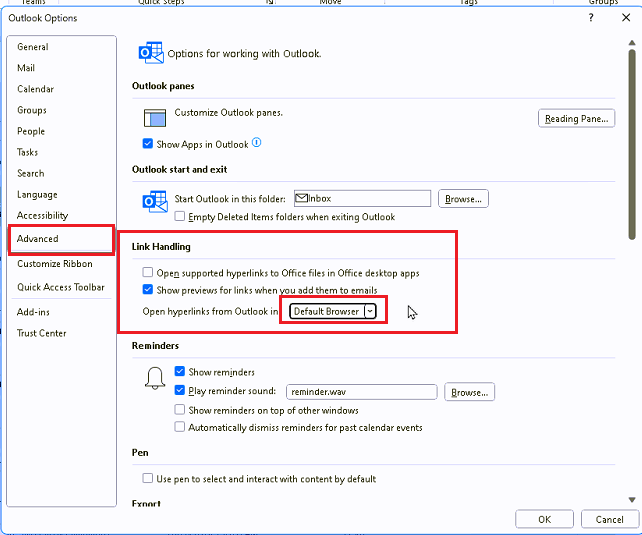Click the envelope icon in the Inbox field
This screenshot has height=535, width=642.
301,199
